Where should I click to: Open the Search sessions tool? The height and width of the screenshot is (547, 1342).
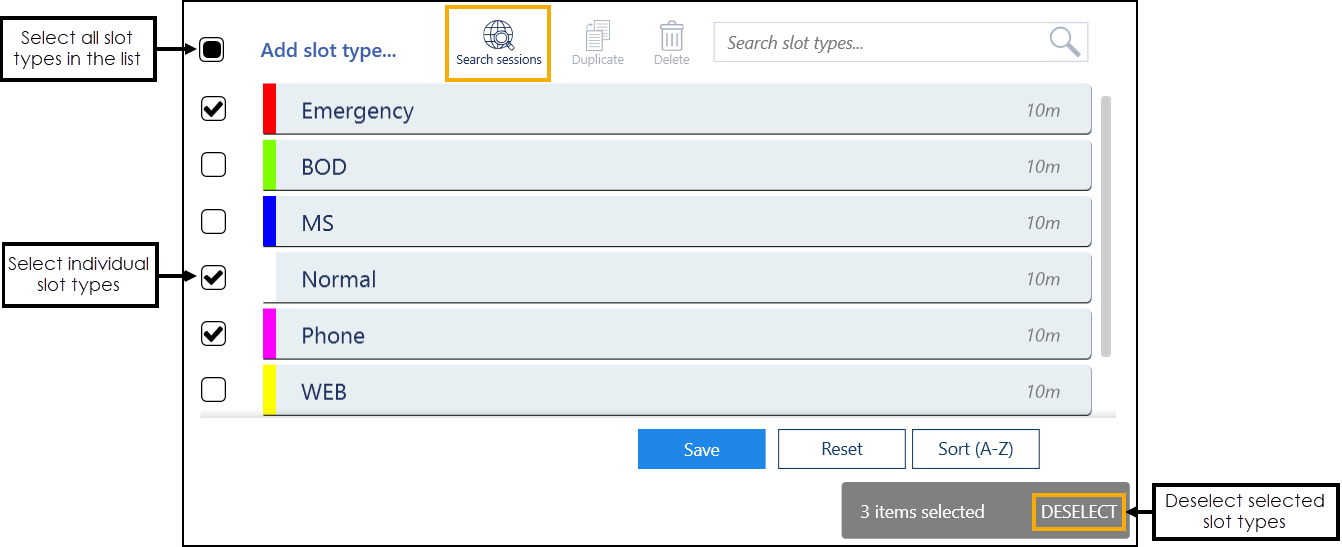tap(498, 44)
